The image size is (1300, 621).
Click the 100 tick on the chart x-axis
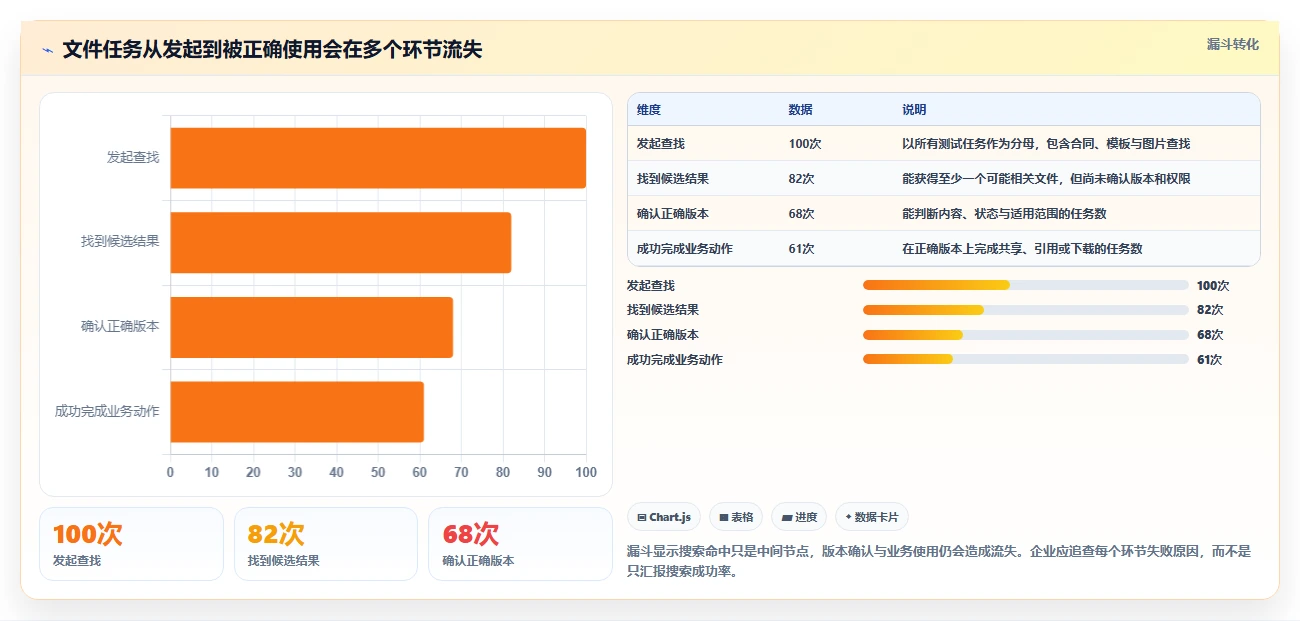point(586,472)
